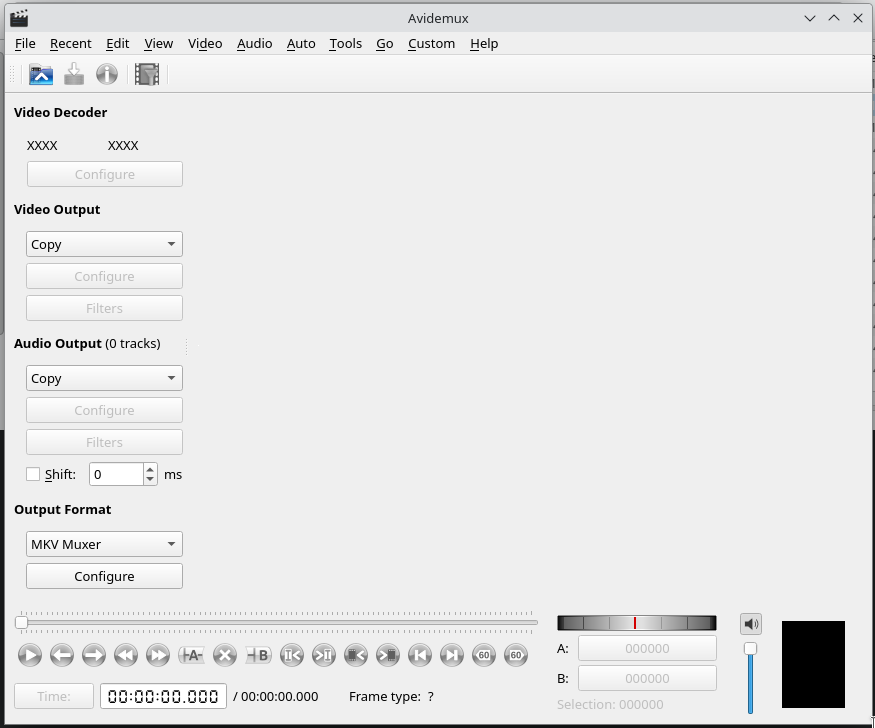Decrease audio shift with the down arrow
Image resolution: width=875 pixels, height=728 pixels.
pyautogui.click(x=150, y=479)
